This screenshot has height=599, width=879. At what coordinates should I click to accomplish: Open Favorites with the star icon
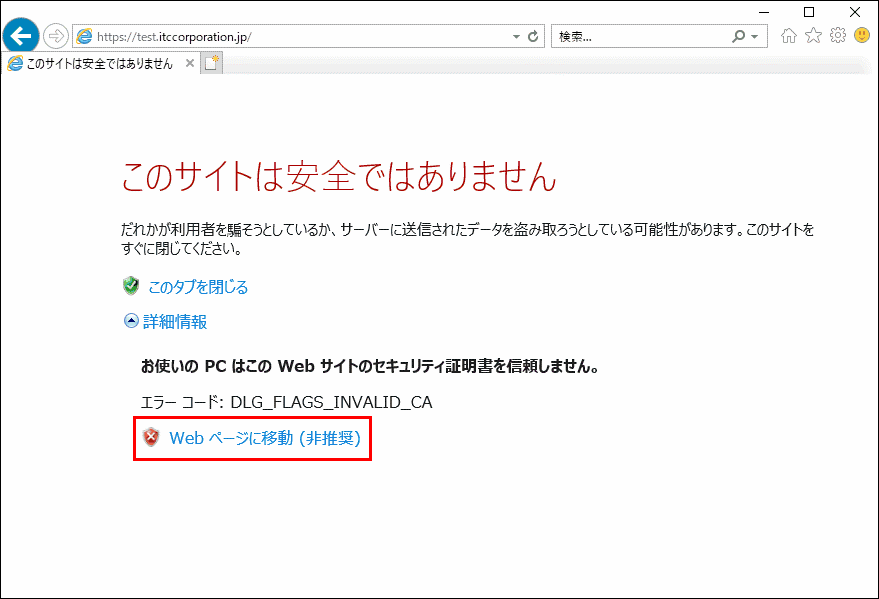[x=813, y=36]
